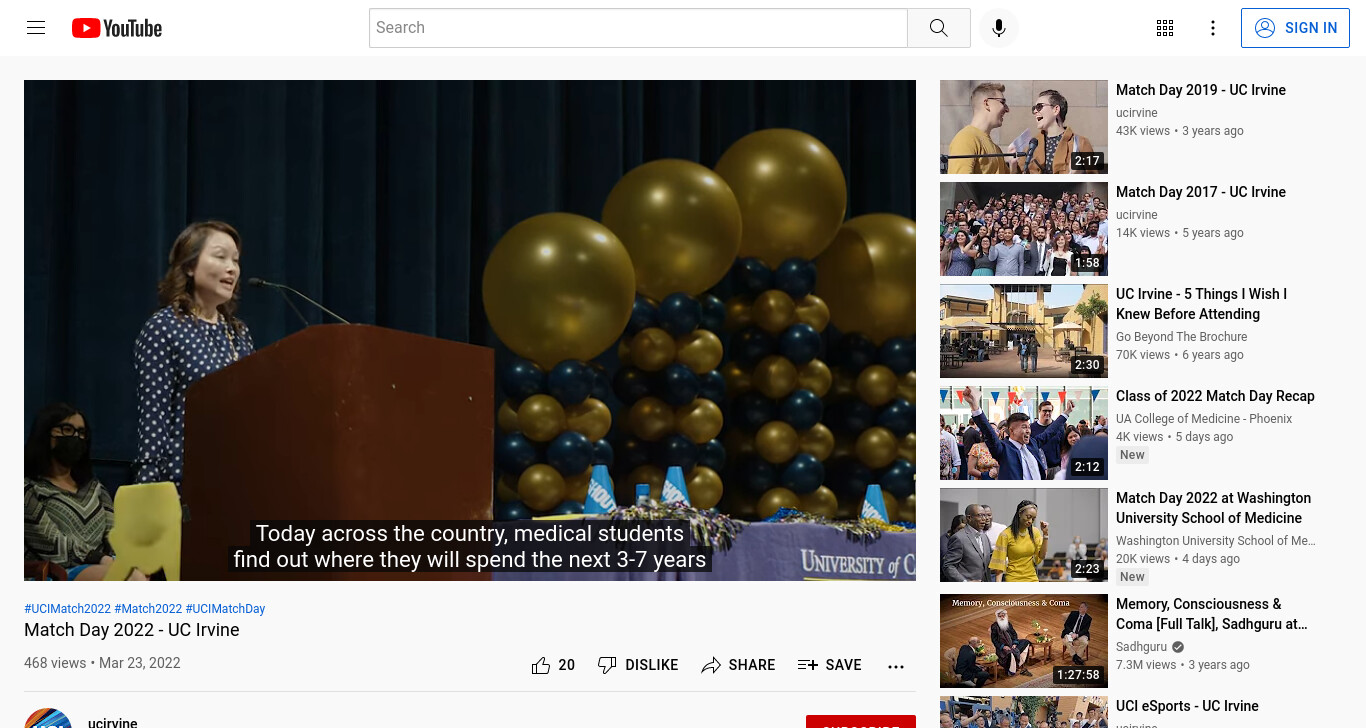Click the search magnifier button

(938, 28)
